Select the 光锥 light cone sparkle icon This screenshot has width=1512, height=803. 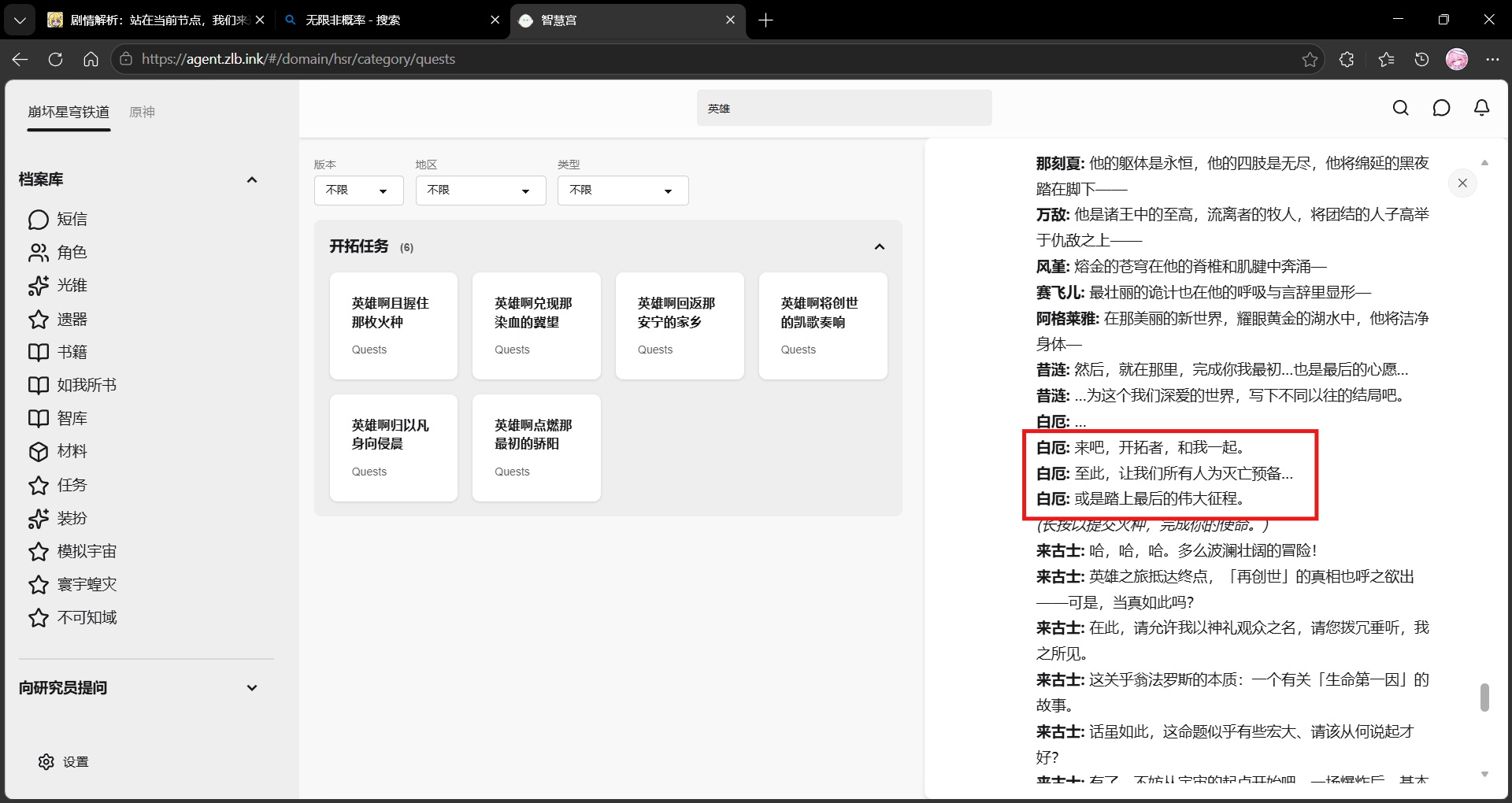[x=39, y=286]
